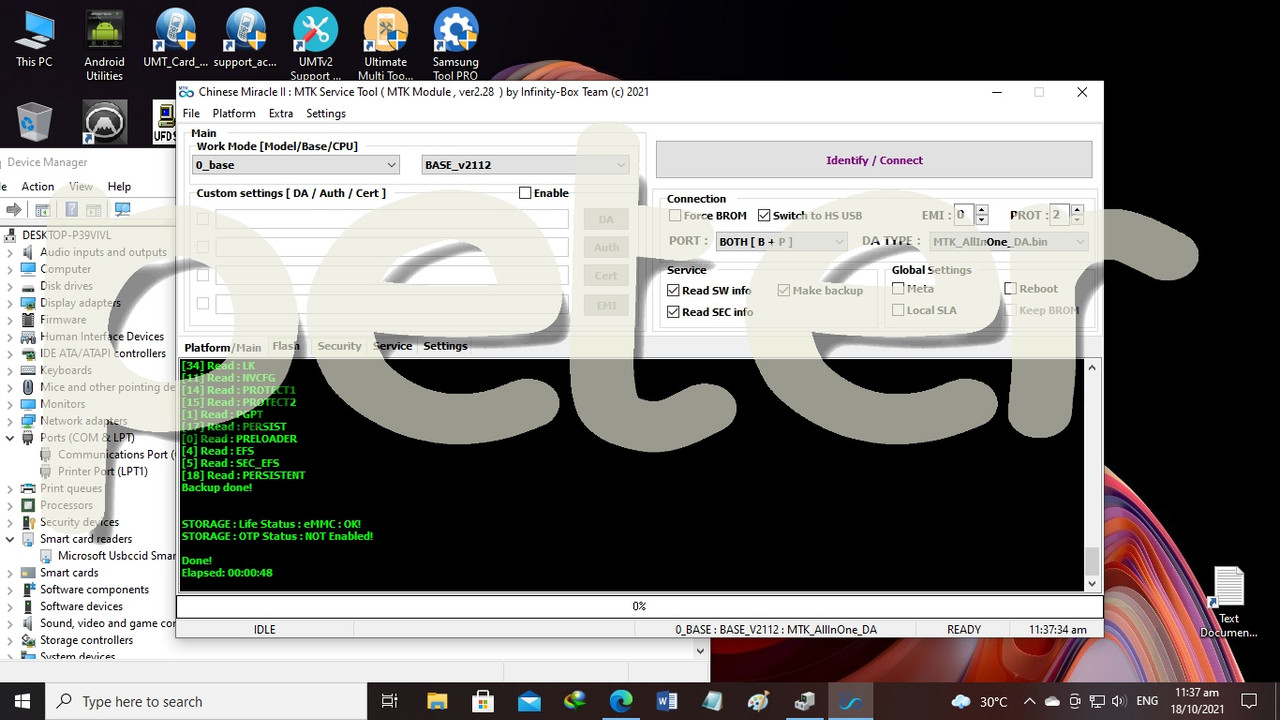
Task: Click the Cert button in custom settings
Action: click(606, 276)
